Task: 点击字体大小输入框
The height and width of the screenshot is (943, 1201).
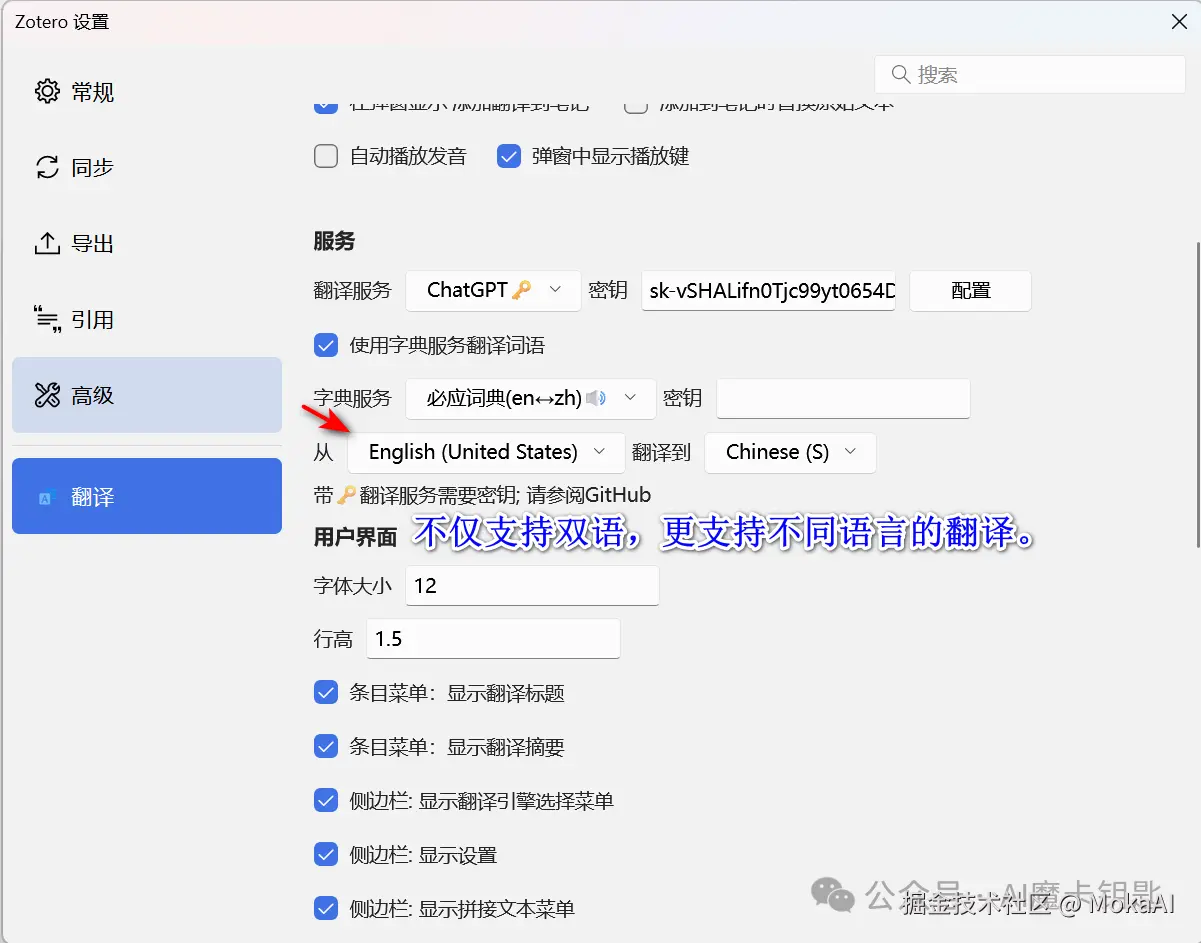Action: [531, 585]
